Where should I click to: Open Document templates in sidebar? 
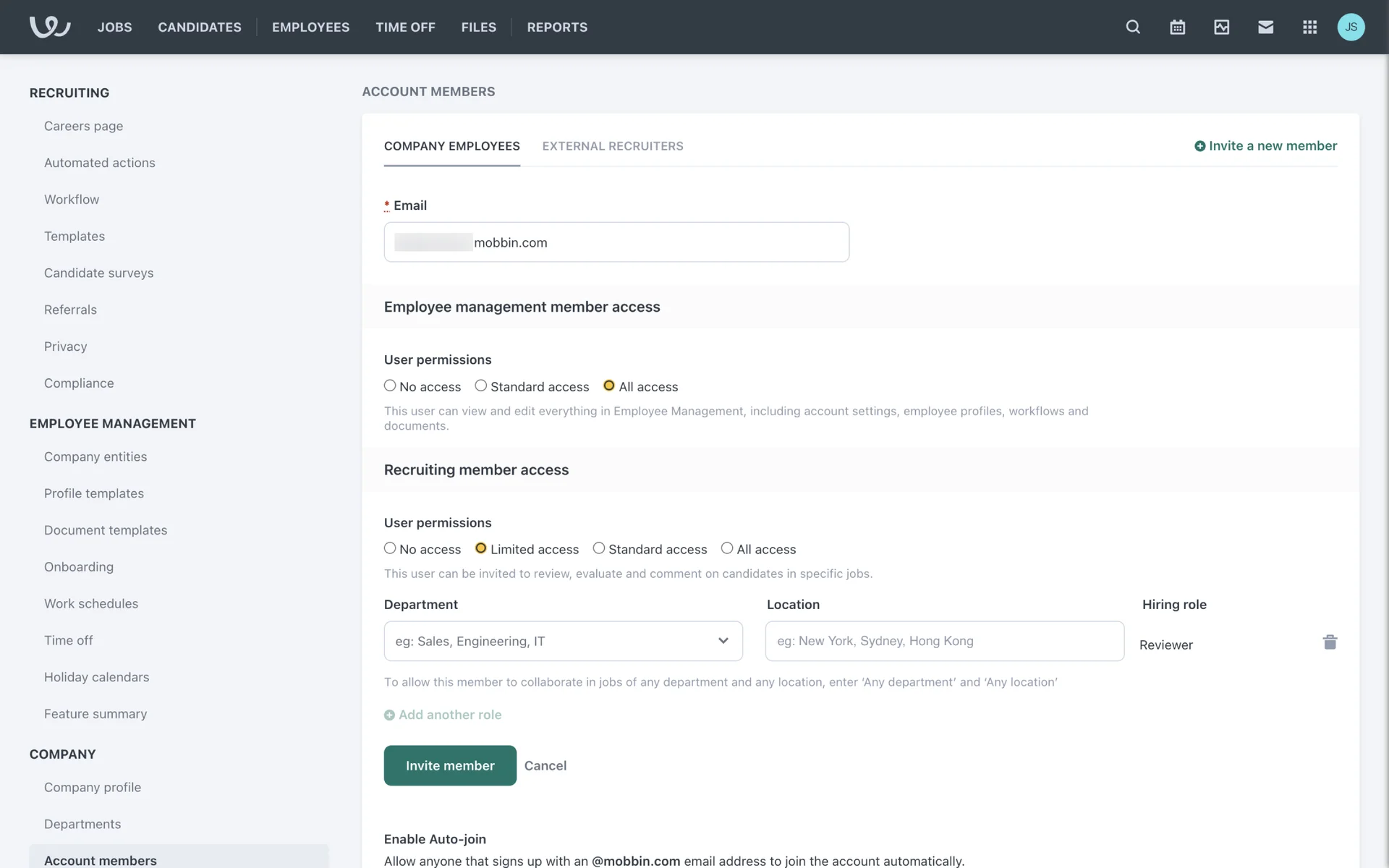[106, 530]
